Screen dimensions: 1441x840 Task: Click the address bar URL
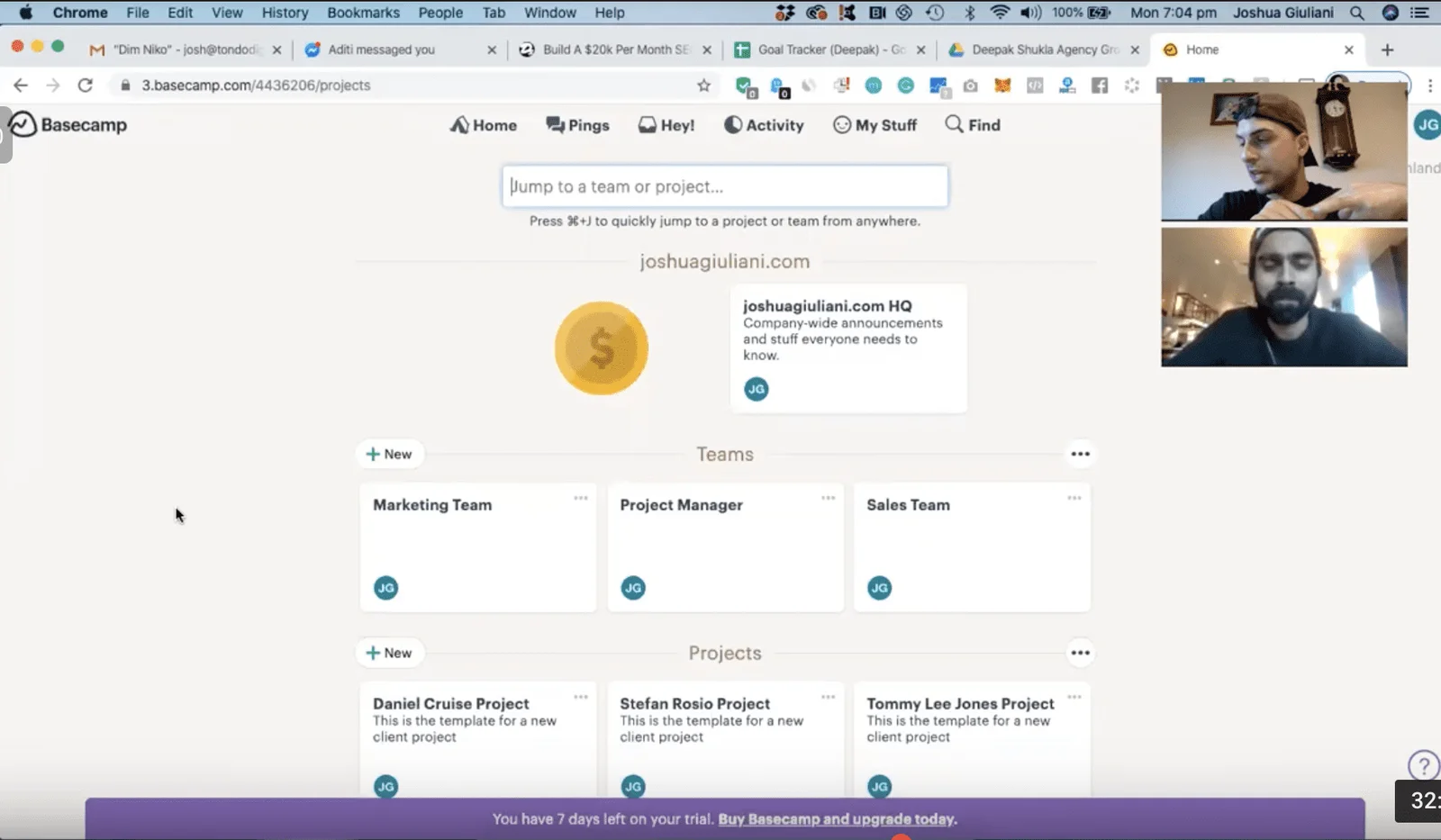(x=256, y=86)
